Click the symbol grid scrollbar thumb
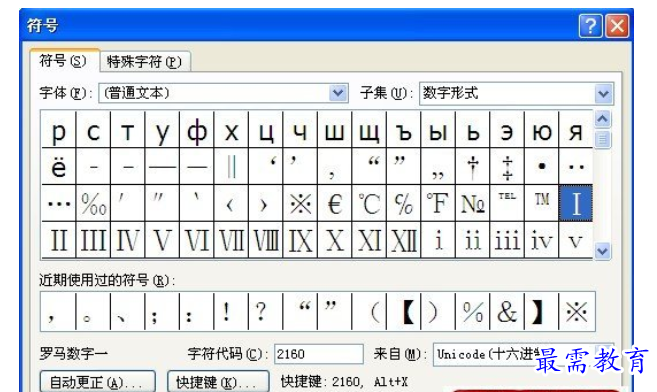Image resolution: width=657 pixels, height=392 pixels. point(603,139)
